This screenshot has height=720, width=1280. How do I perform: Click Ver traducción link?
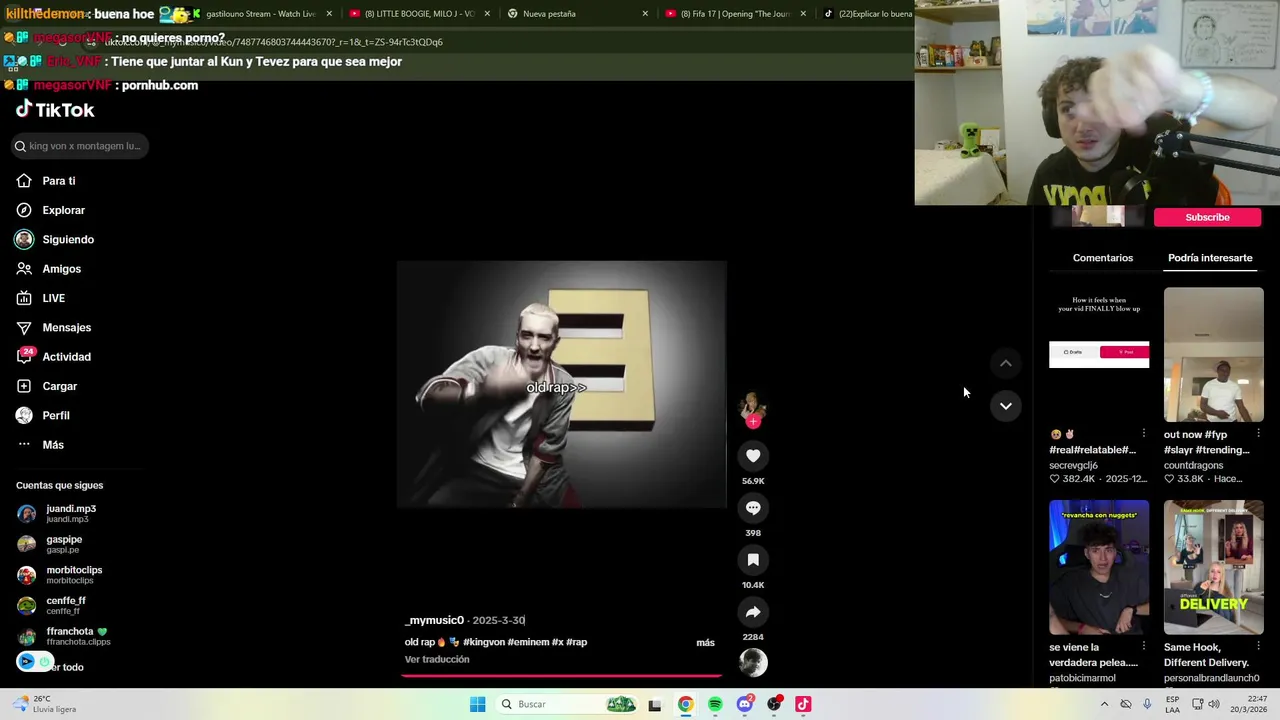pyautogui.click(x=437, y=660)
